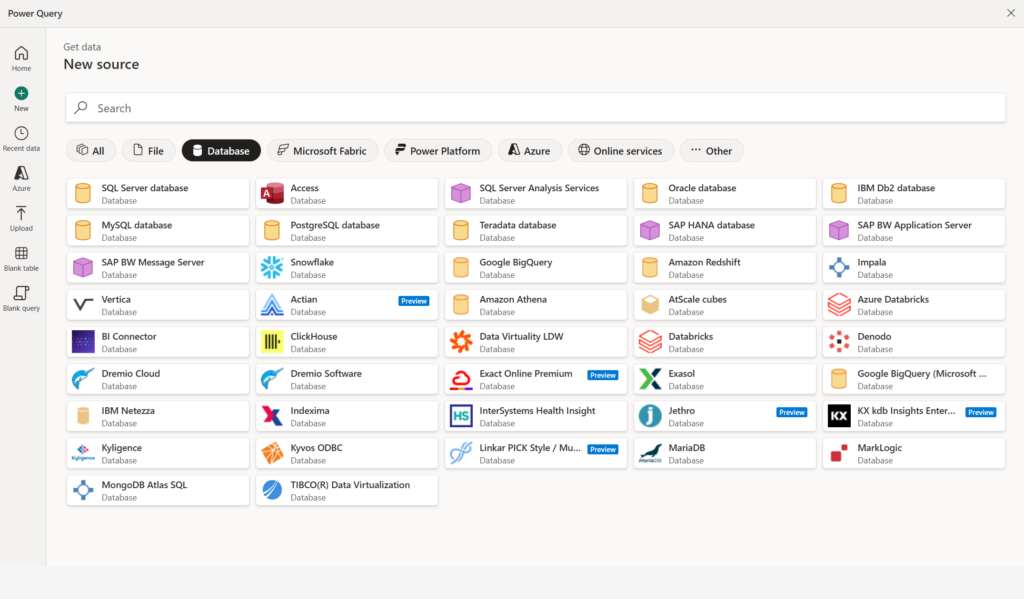
Task: Click the Upload sidebar icon
Action: [x=21, y=218]
